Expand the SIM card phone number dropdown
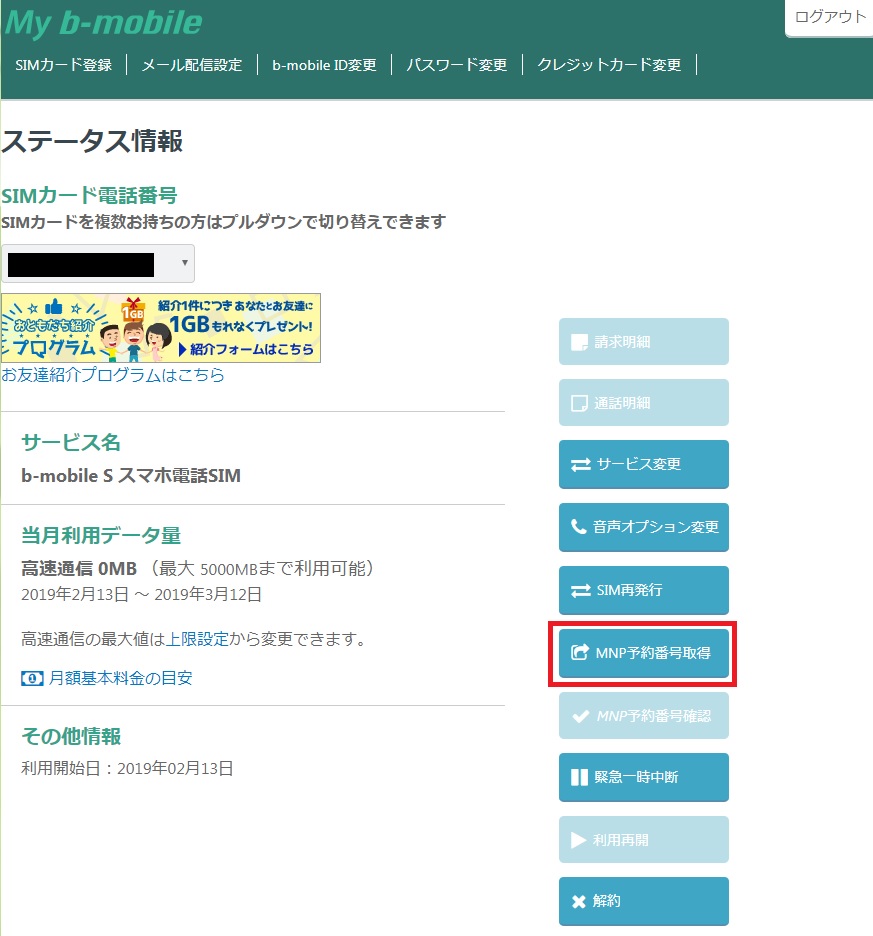The image size is (873, 936). [x=98, y=263]
